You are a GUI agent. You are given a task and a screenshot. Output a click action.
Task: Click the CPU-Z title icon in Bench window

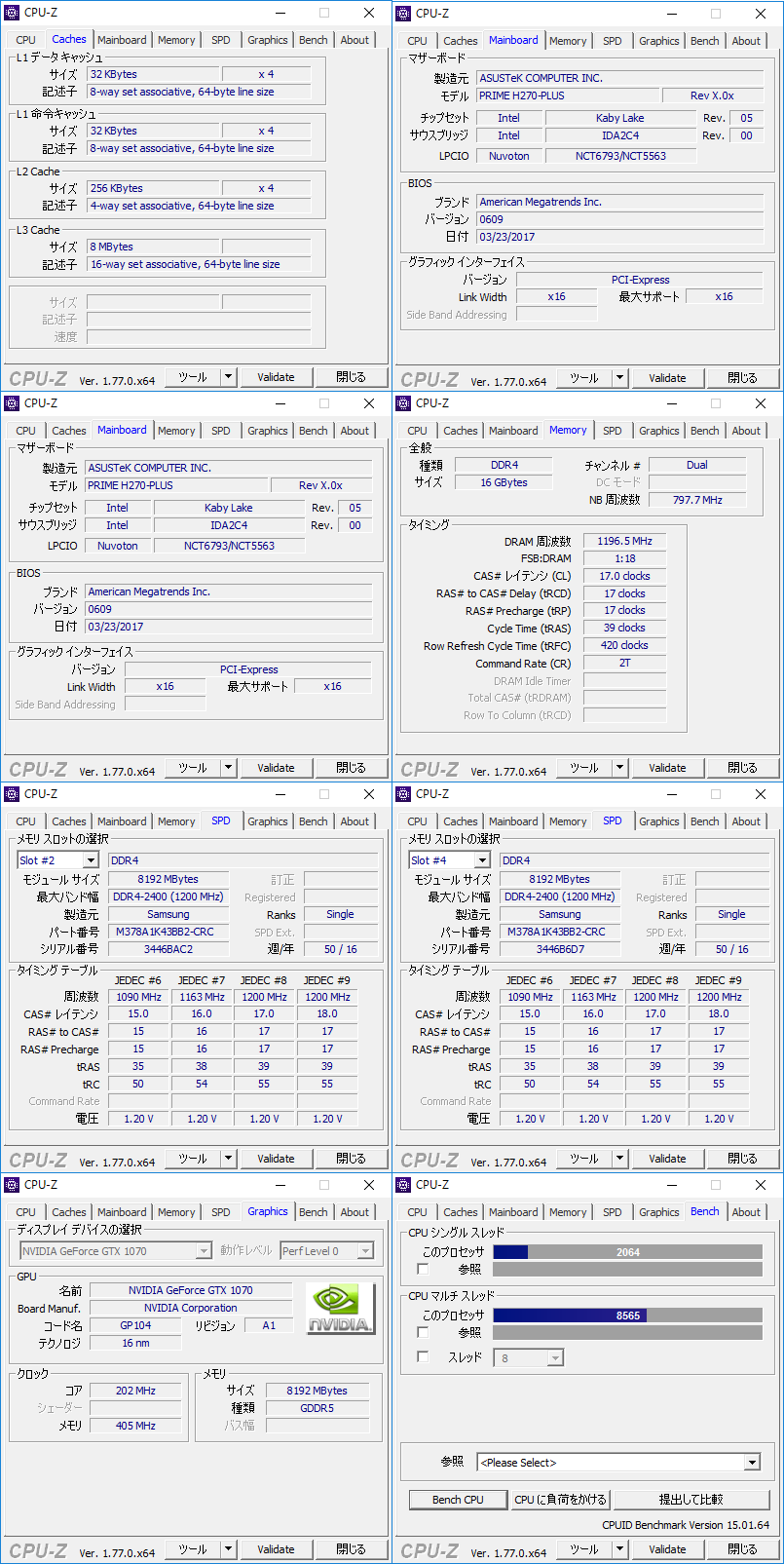[x=404, y=1185]
